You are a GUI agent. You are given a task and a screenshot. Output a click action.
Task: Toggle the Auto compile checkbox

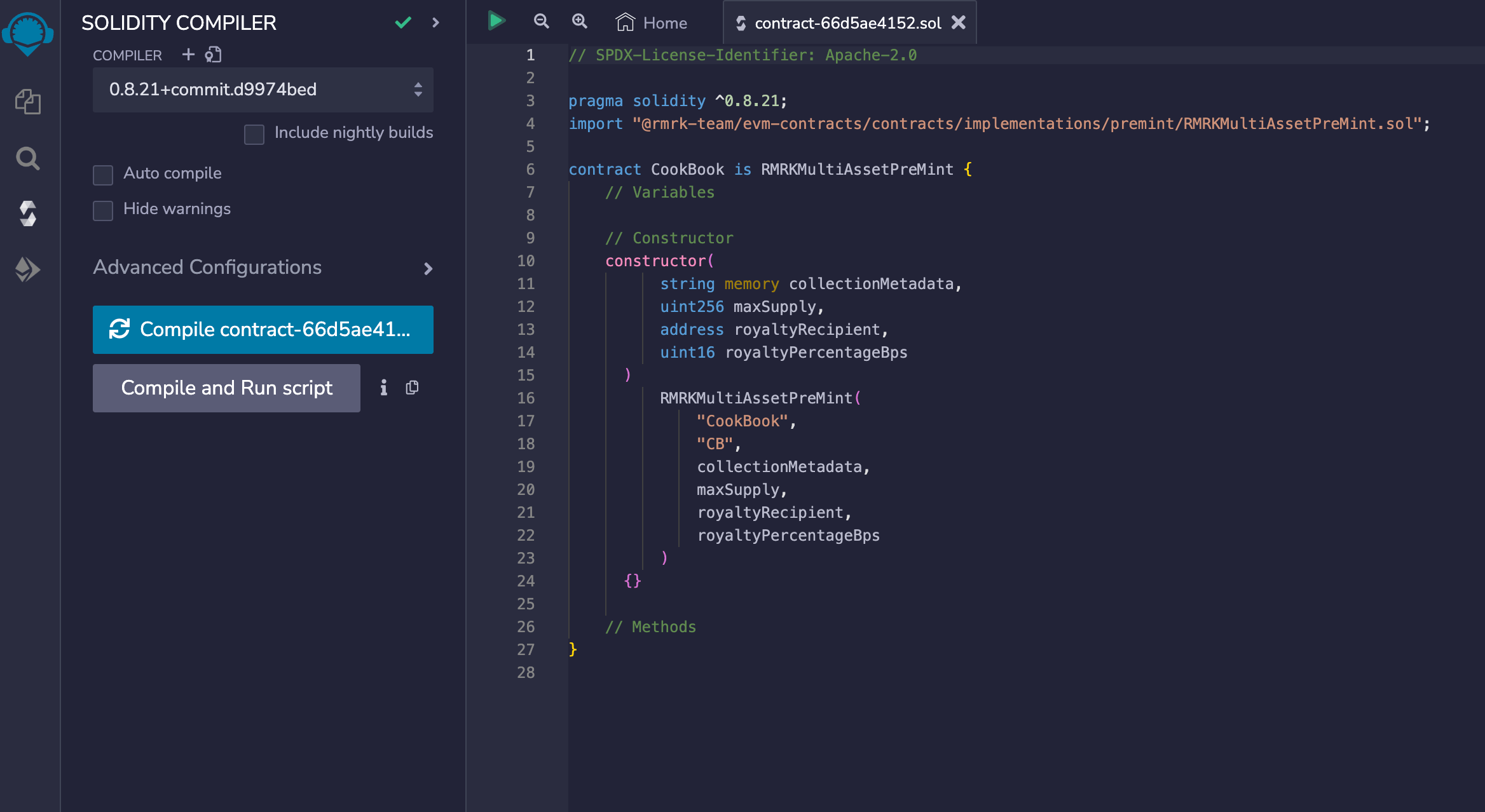103,175
